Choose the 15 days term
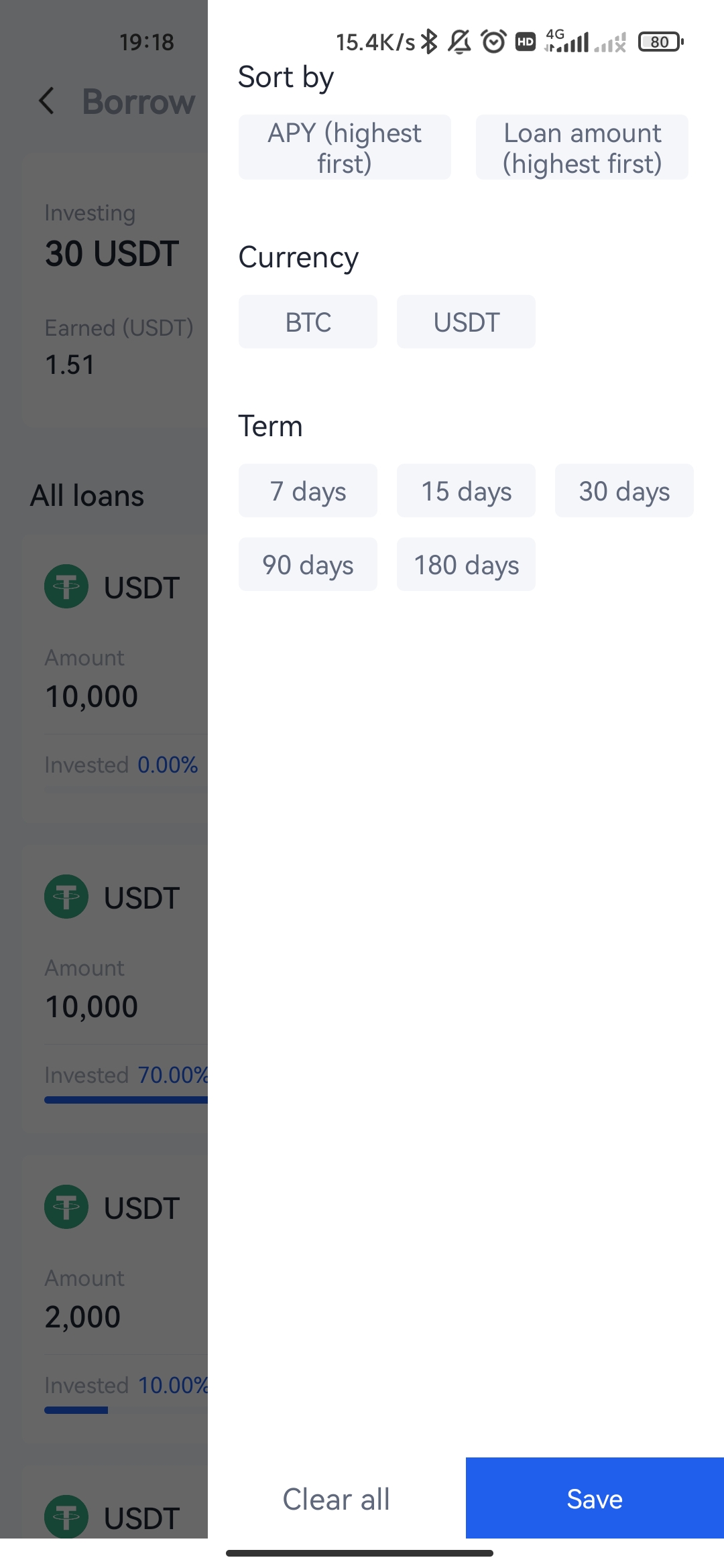724x1568 pixels. coord(466,491)
